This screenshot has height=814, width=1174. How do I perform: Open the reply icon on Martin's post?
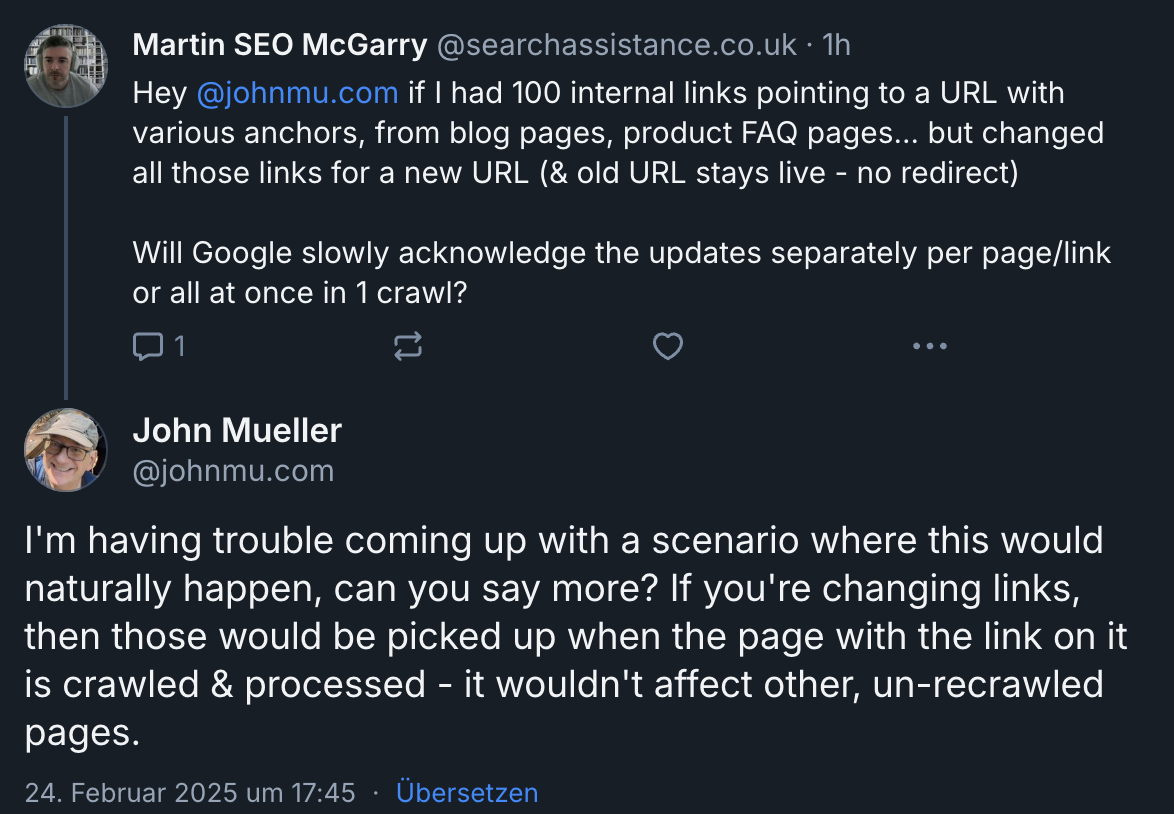pyautogui.click(x=148, y=345)
